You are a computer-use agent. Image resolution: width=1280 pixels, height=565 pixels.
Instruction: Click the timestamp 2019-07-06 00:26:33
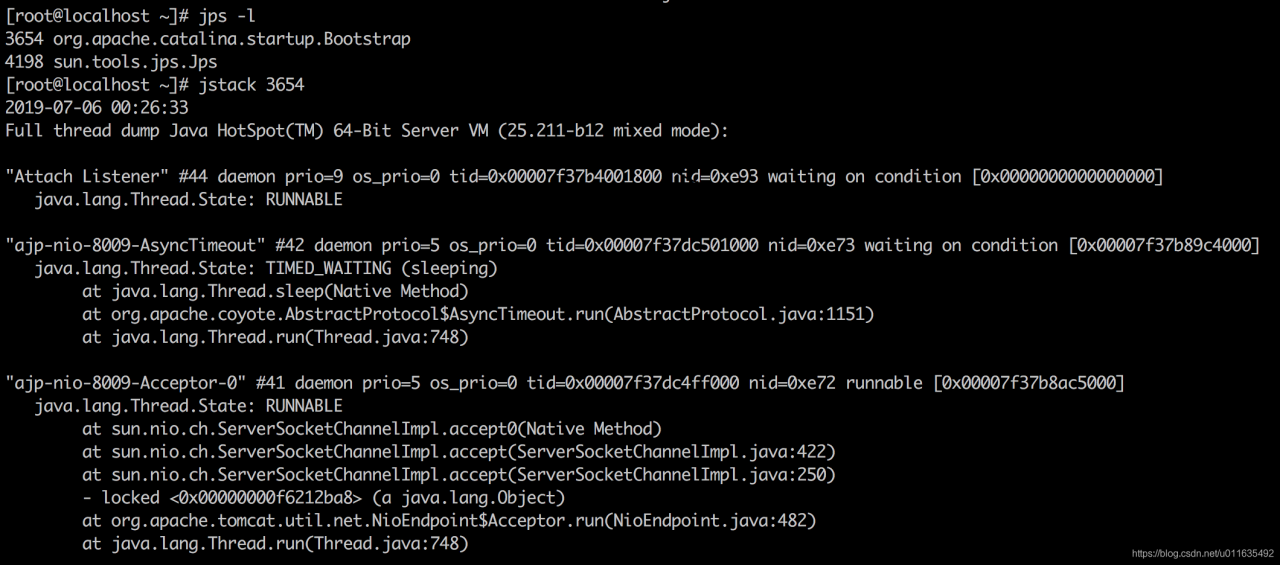[x=96, y=107]
